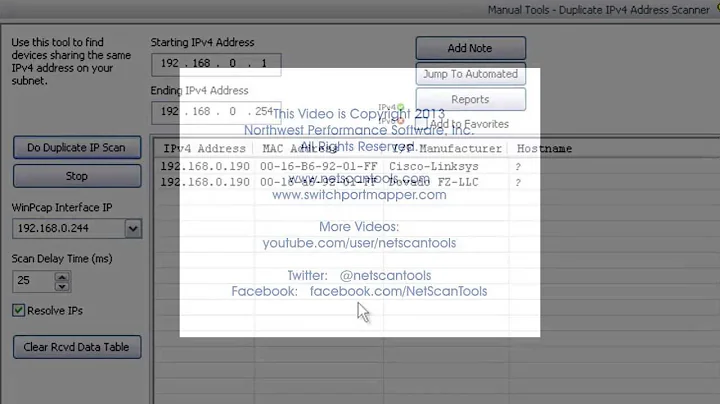
Task: Click the Stop button
Action: coord(77,176)
